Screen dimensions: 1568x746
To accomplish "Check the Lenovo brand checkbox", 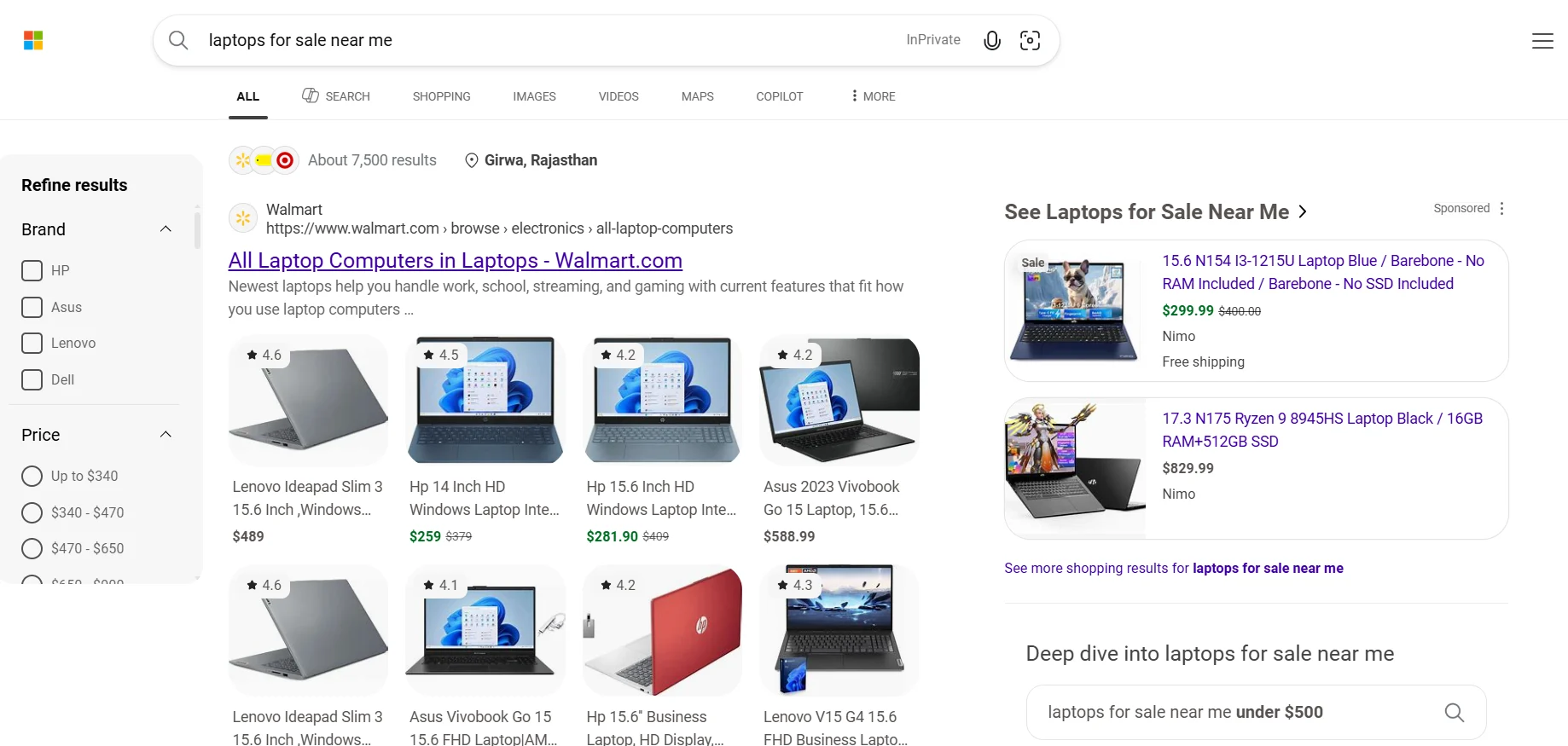I will click(32, 343).
